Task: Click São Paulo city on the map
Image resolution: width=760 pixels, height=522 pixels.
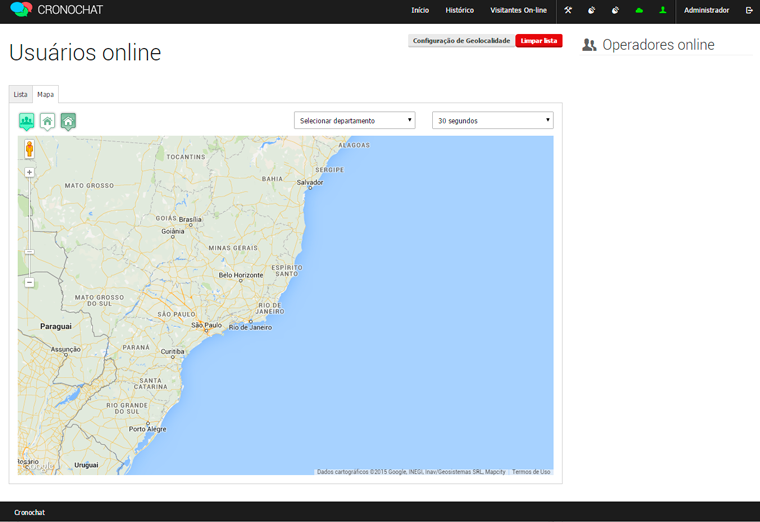Action: [206, 325]
